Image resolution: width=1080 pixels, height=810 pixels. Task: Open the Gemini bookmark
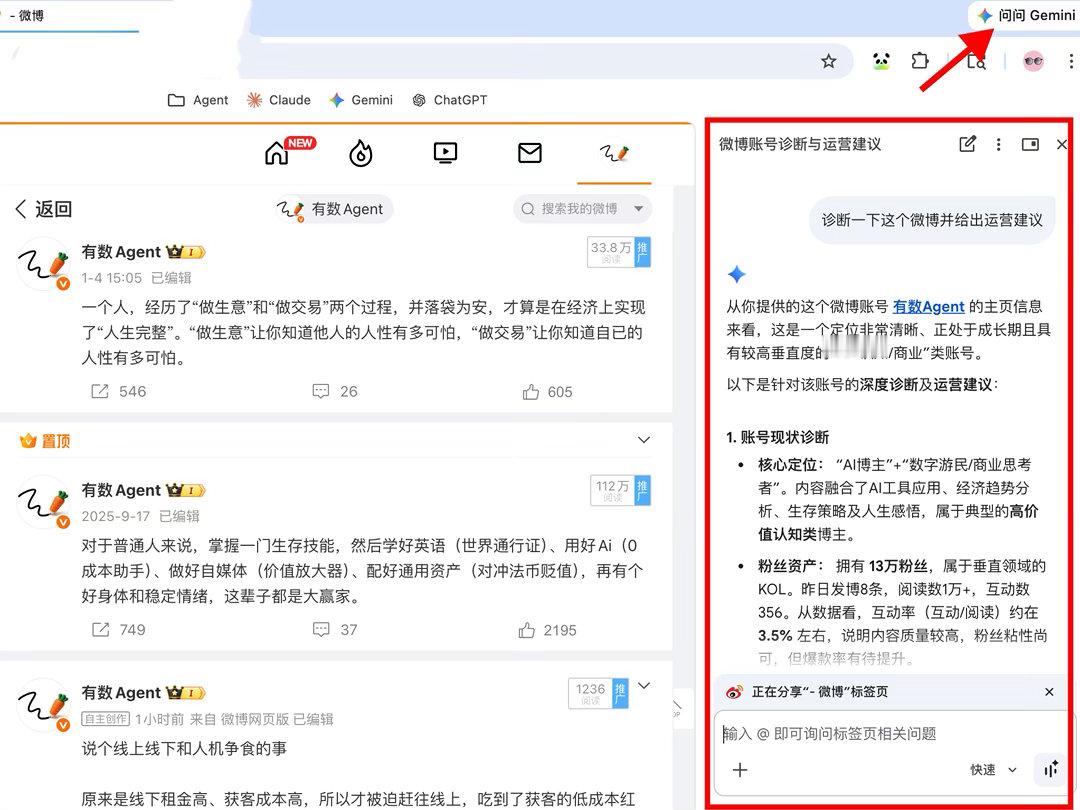[361, 100]
